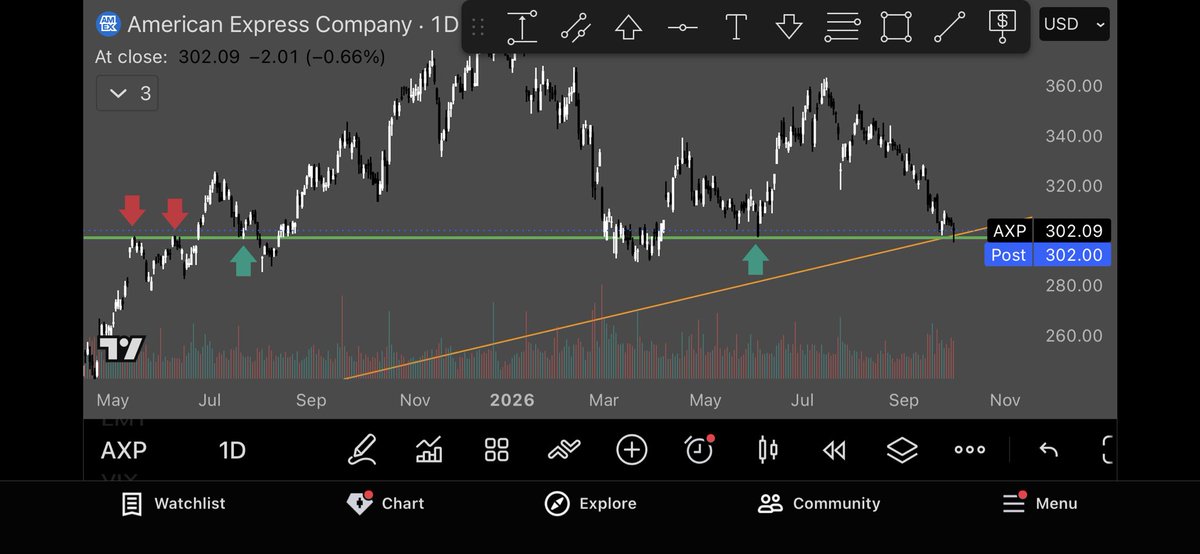Select the arrow up mark tool
The image size is (1200, 554).
[x=629, y=27]
